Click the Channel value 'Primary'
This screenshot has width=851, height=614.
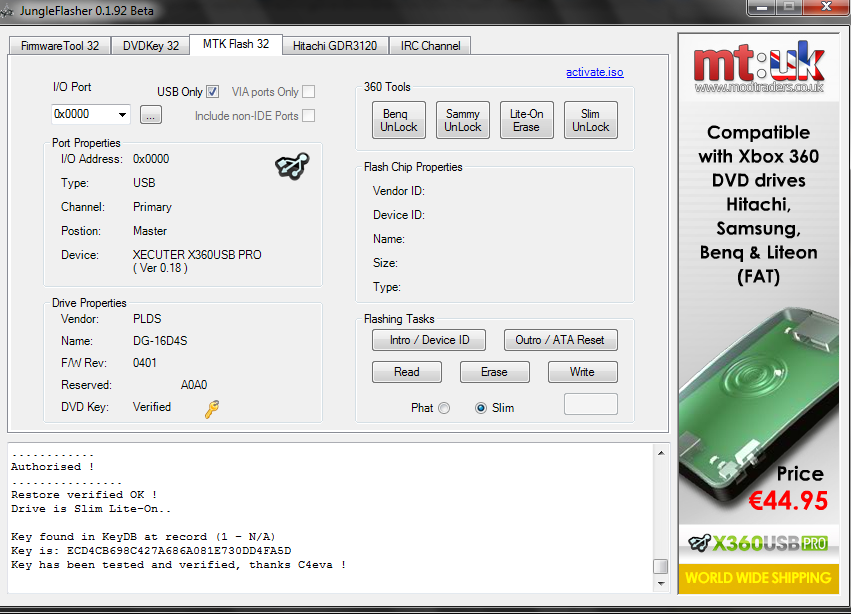tap(152, 207)
